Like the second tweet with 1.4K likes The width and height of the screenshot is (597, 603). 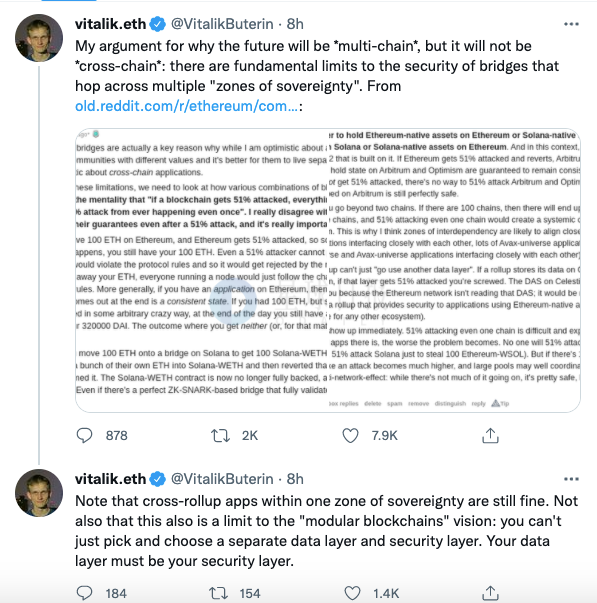pyautogui.click(x=352, y=593)
